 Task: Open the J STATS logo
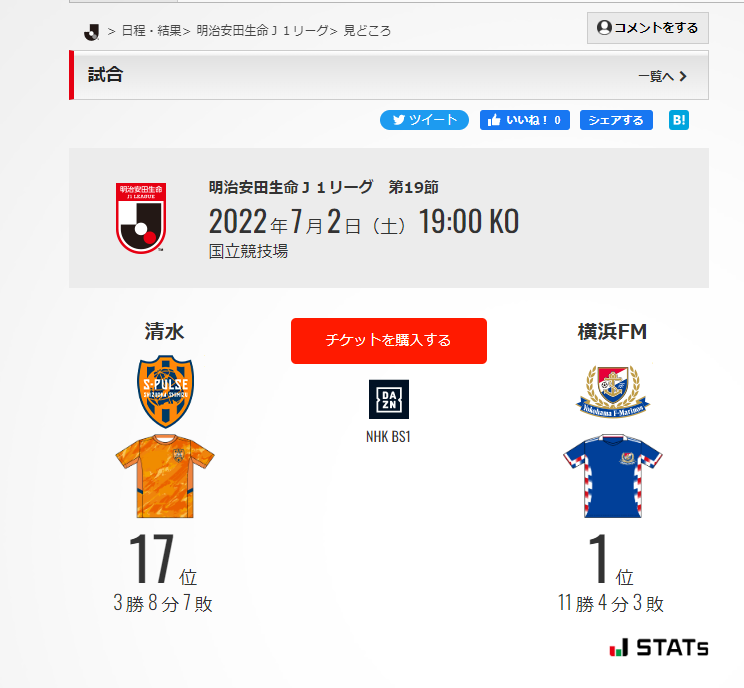[659, 647]
